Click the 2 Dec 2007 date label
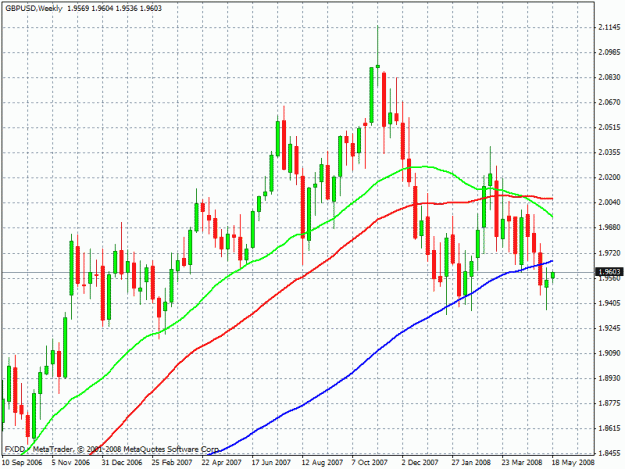The width and height of the screenshot is (625, 469). (x=420, y=462)
